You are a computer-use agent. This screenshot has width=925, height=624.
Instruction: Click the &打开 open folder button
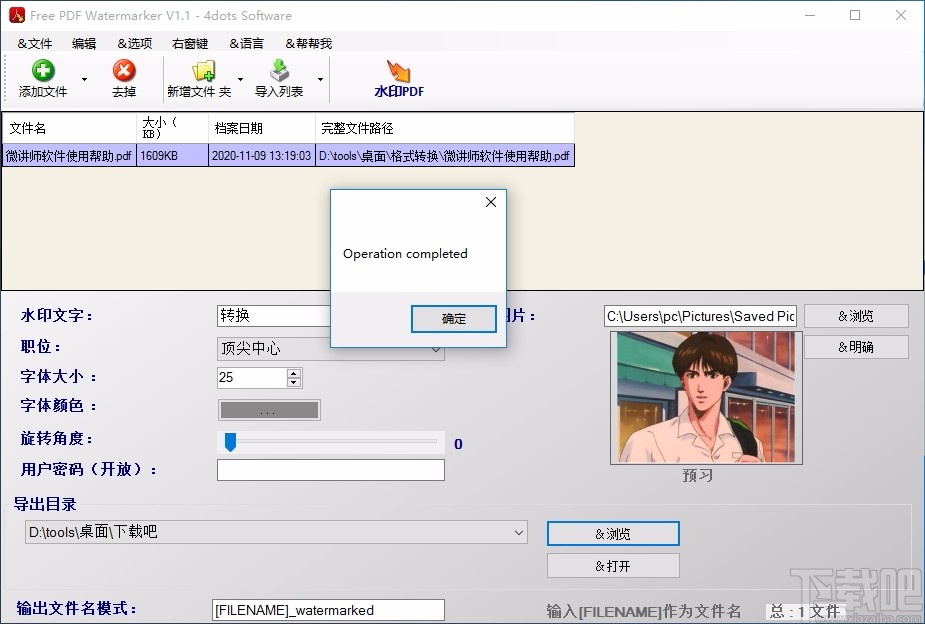tap(613, 566)
